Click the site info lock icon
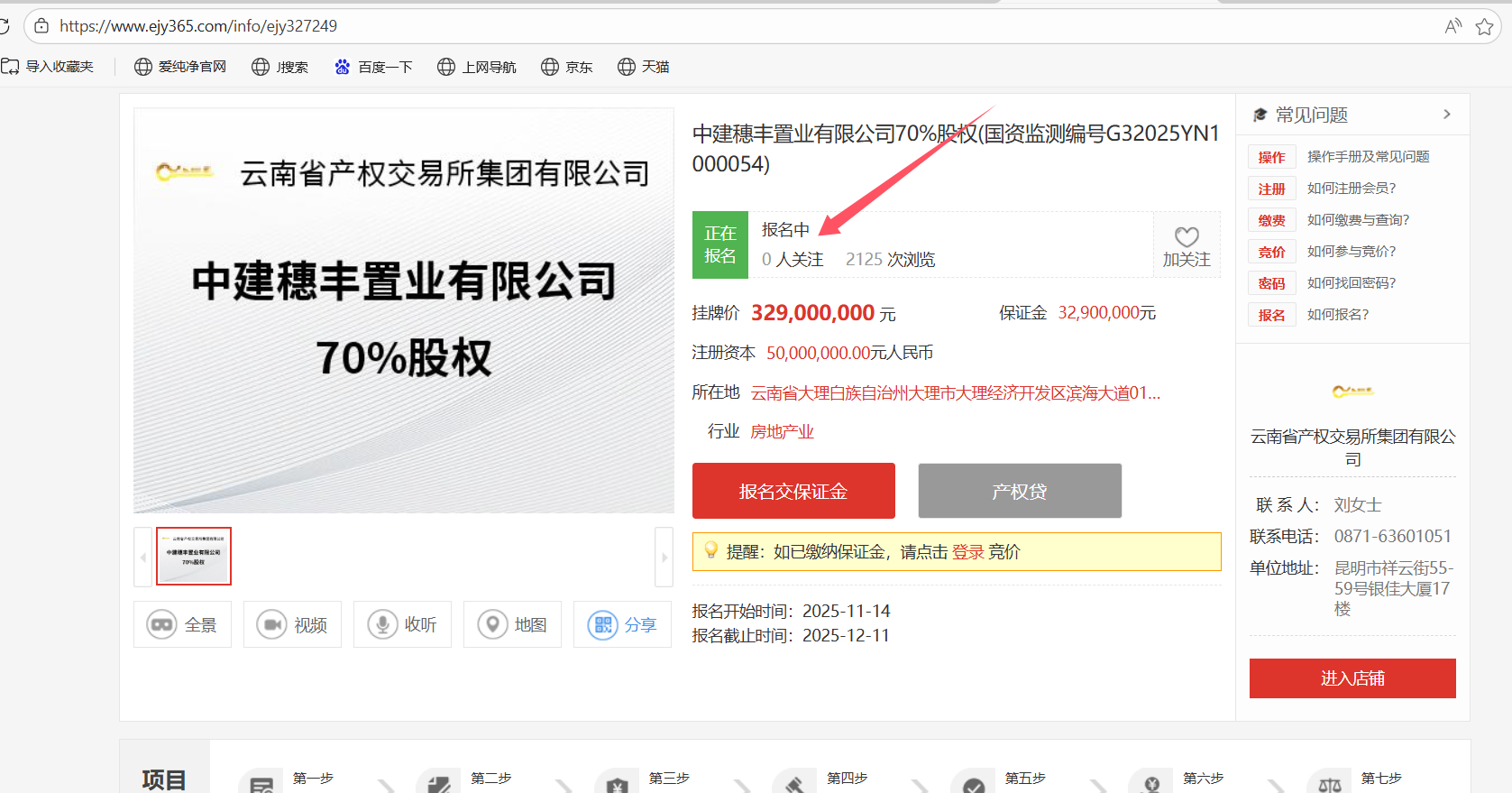 click(x=41, y=26)
